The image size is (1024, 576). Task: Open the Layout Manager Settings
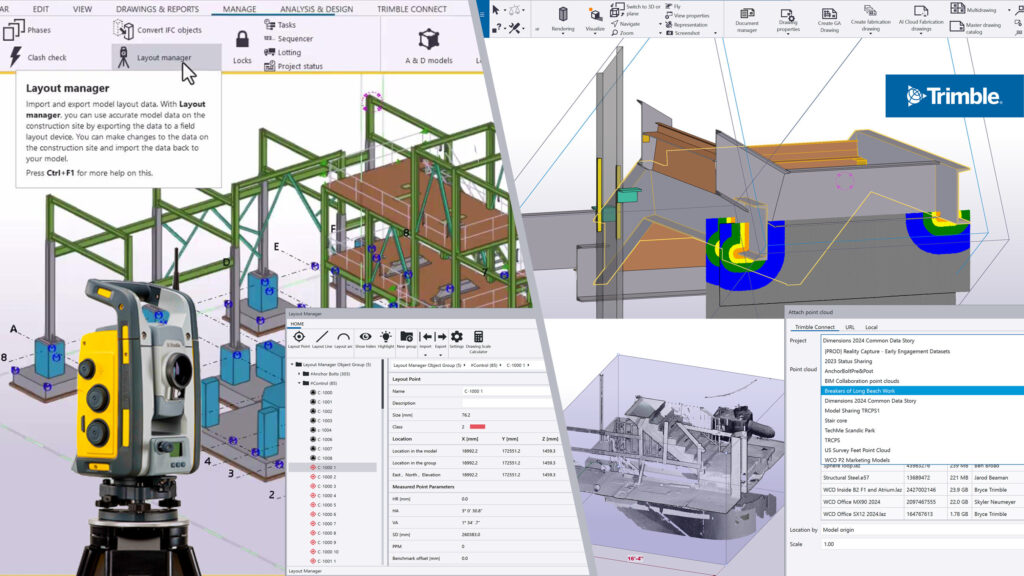[x=456, y=337]
